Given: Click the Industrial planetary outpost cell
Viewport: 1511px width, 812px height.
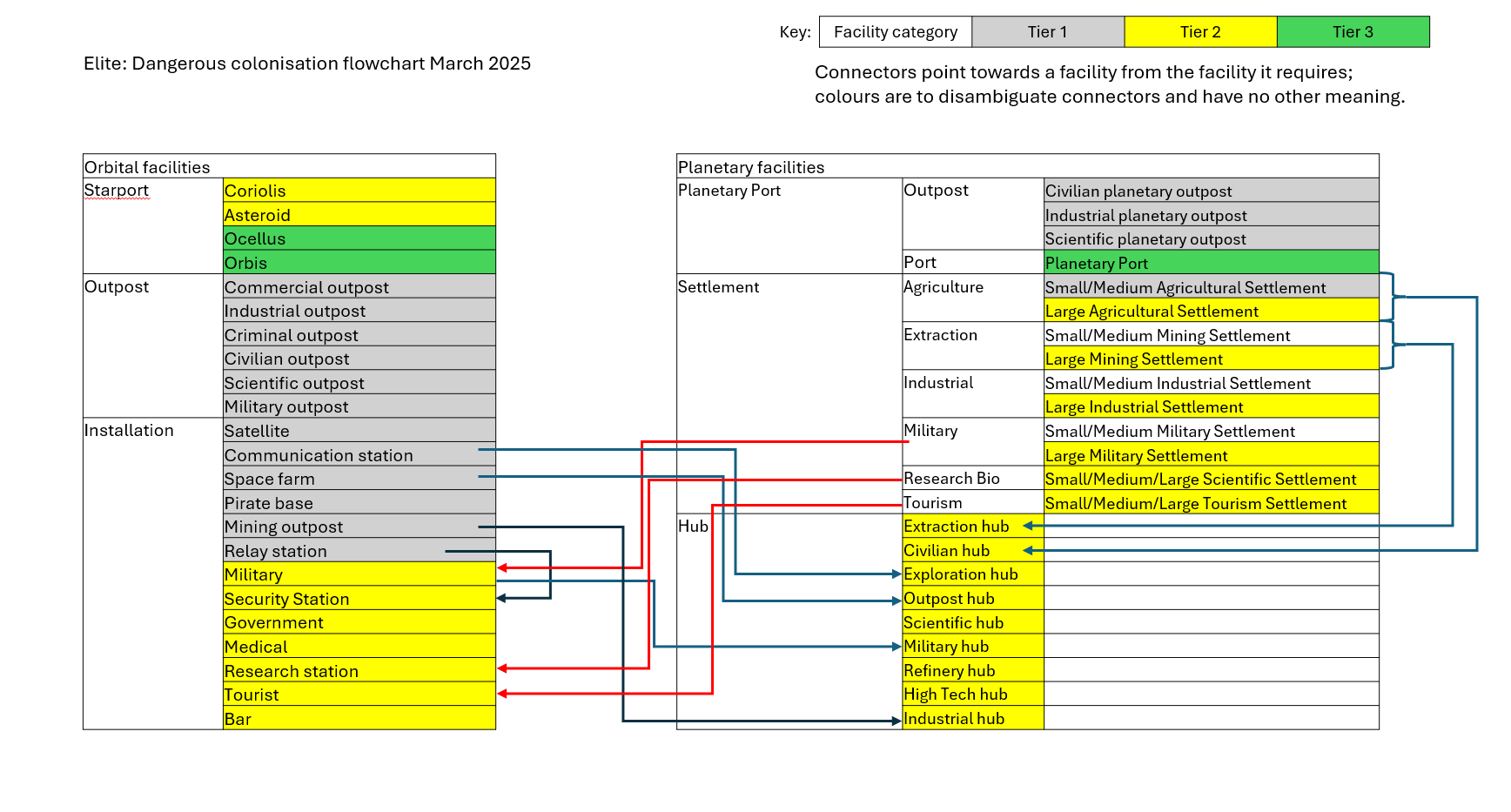Looking at the screenshot, I should click(1212, 214).
